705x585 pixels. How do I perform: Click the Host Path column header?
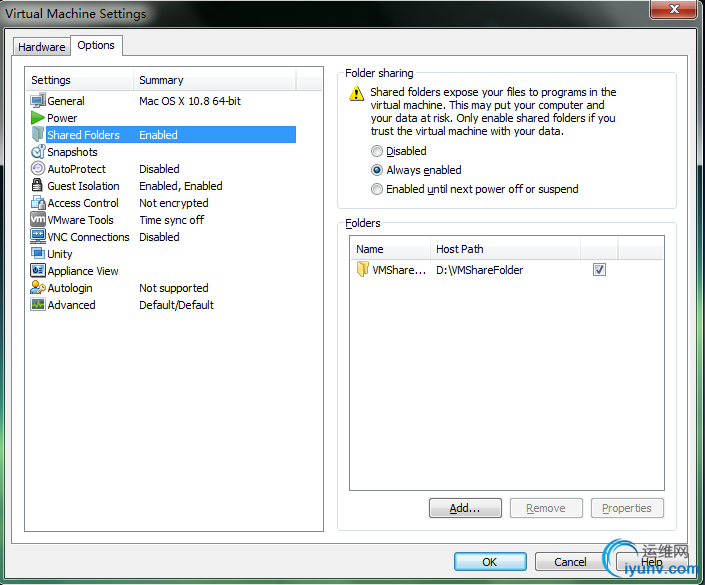coord(505,249)
